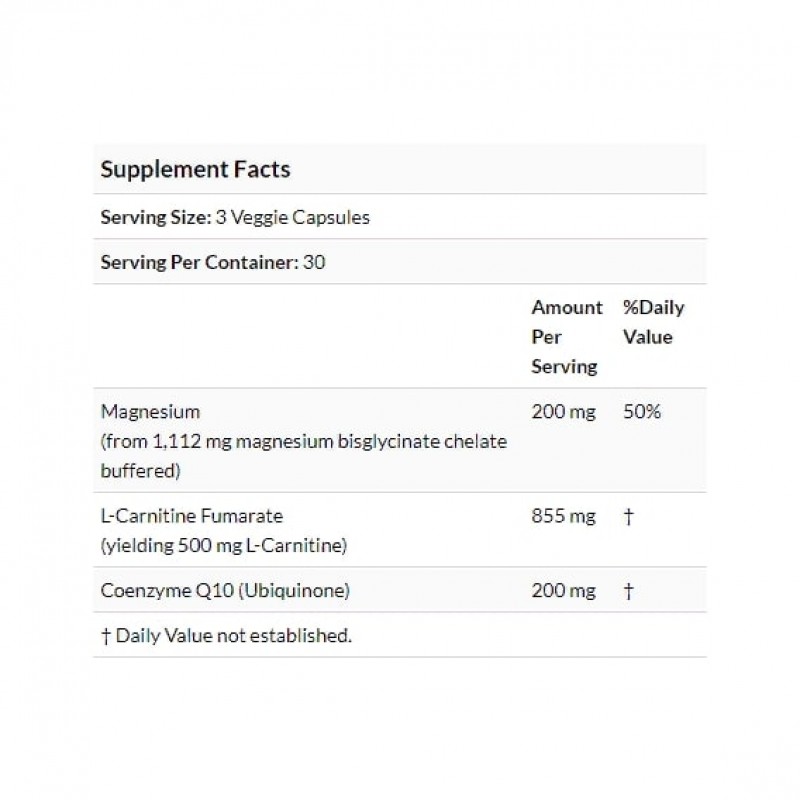Click the Amount Per Serving column header
The height and width of the screenshot is (800, 800).
coord(566,337)
